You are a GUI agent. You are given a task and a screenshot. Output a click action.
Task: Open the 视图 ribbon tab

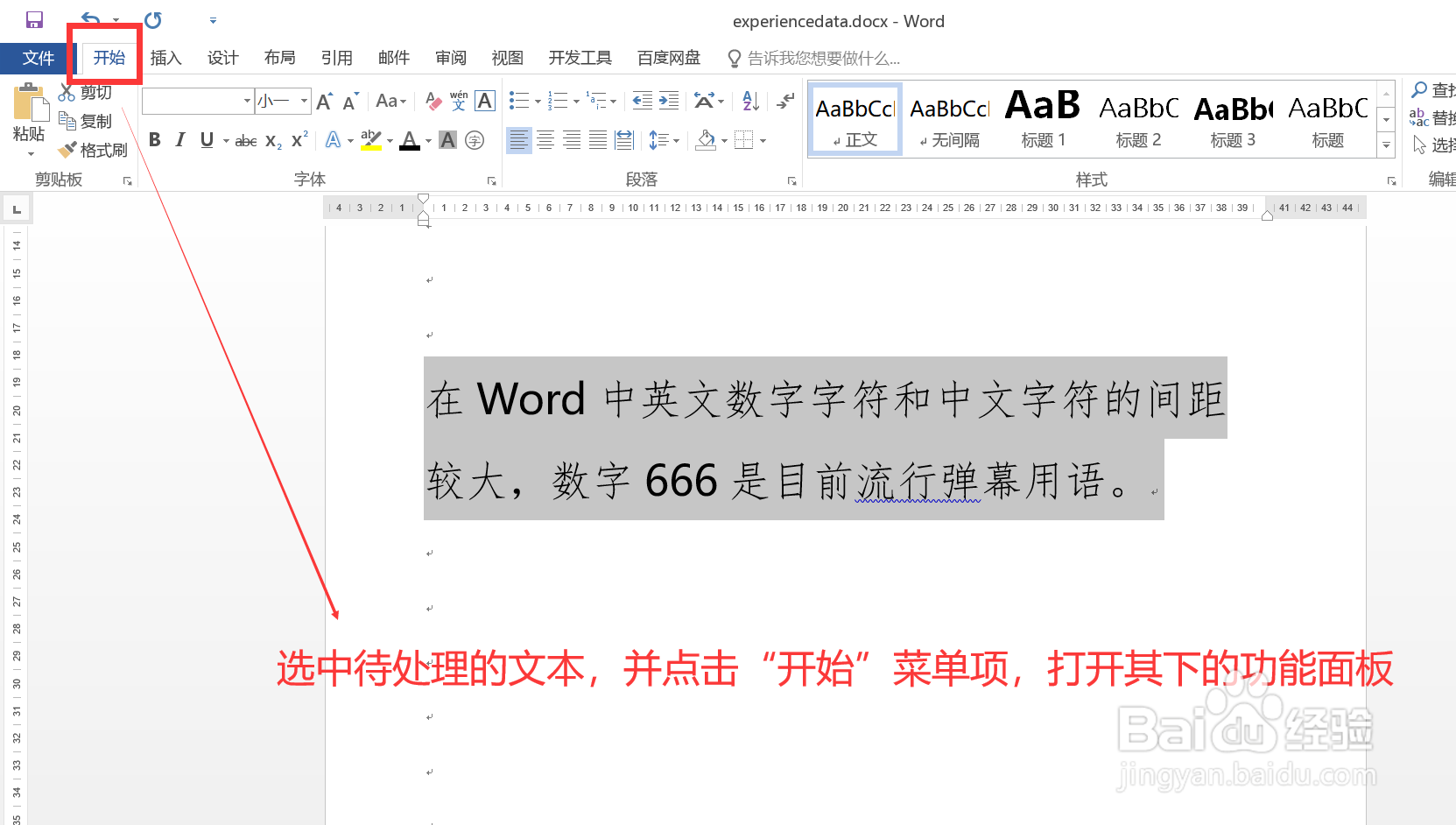pyautogui.click(x=507, y=58)
